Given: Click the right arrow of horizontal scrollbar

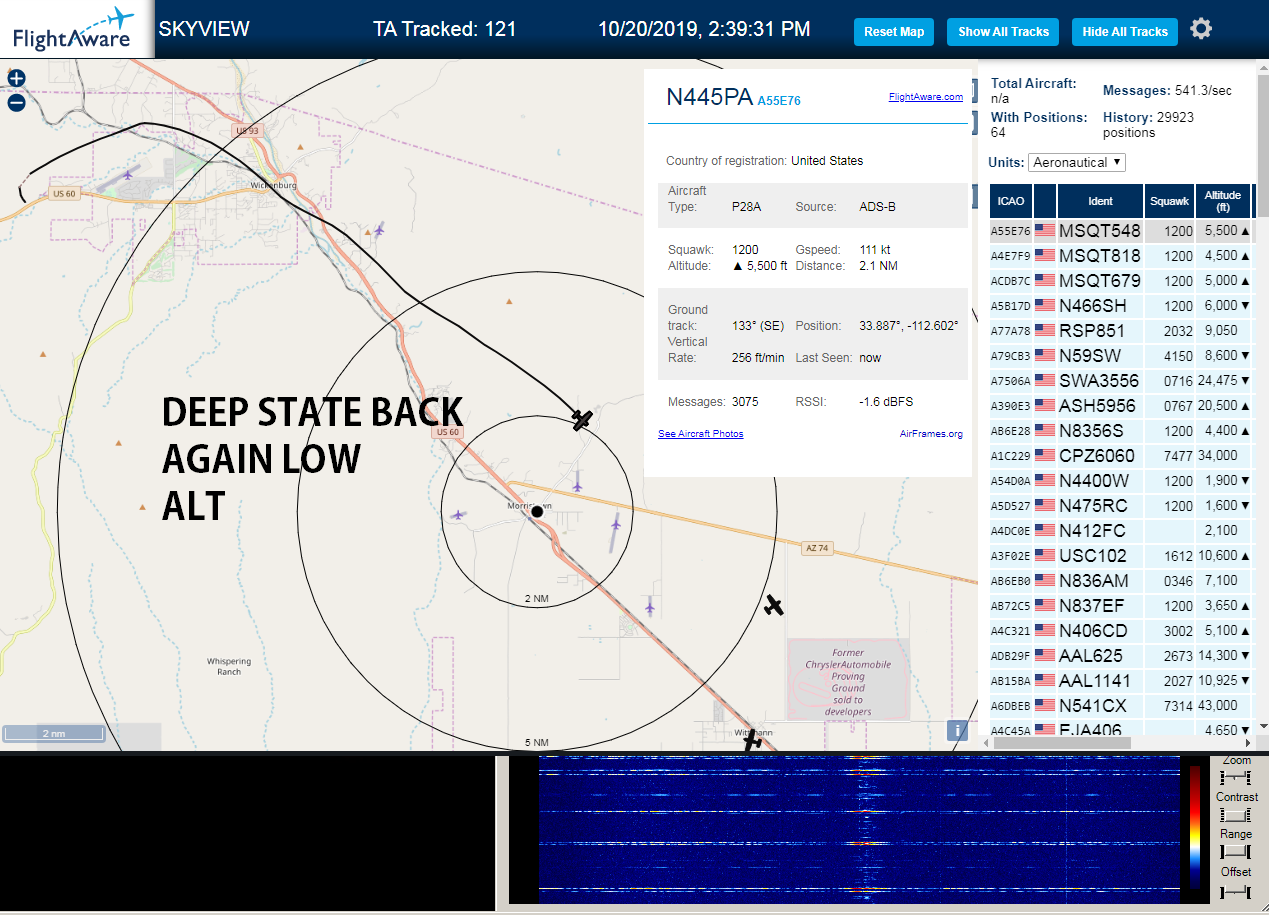Looking at the screenshot, I should click(1246, 743).
